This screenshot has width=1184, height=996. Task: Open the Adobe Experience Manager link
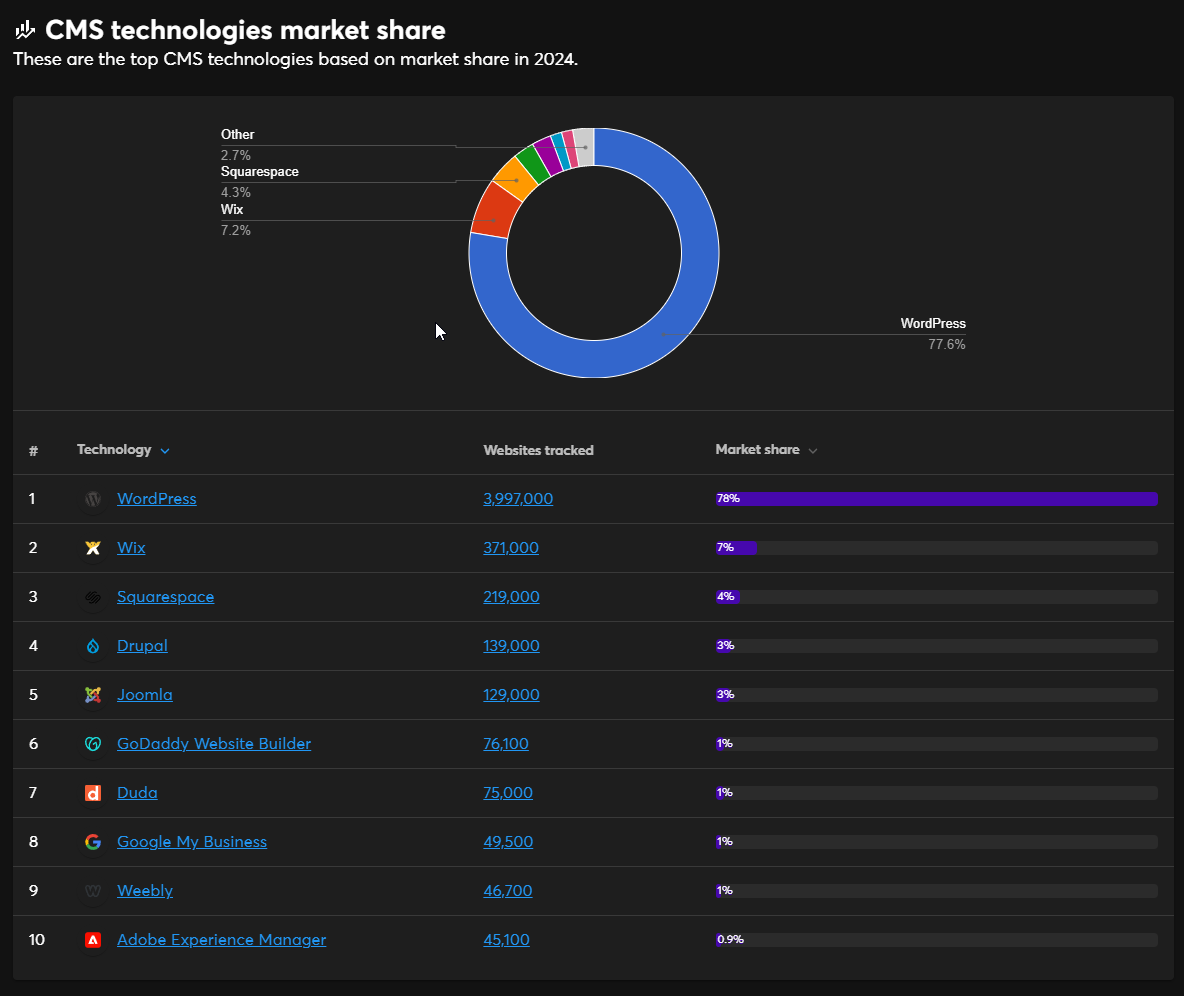click(x=221, y=940)
